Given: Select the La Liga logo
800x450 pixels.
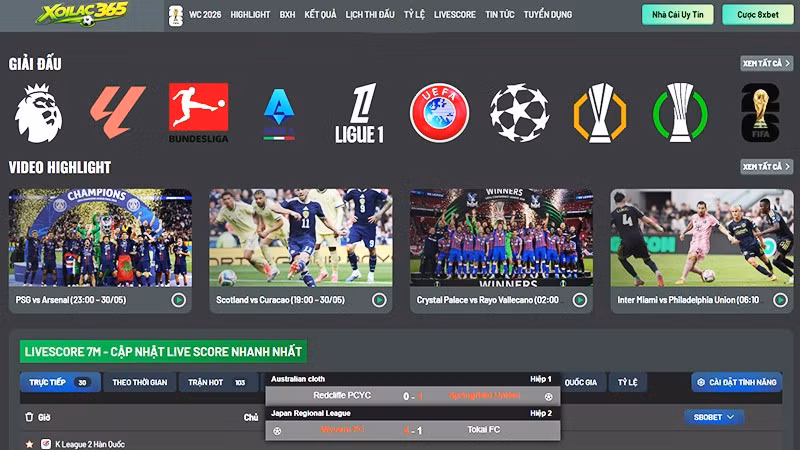Looking at the screenshot, I should (x=118, y=112).
